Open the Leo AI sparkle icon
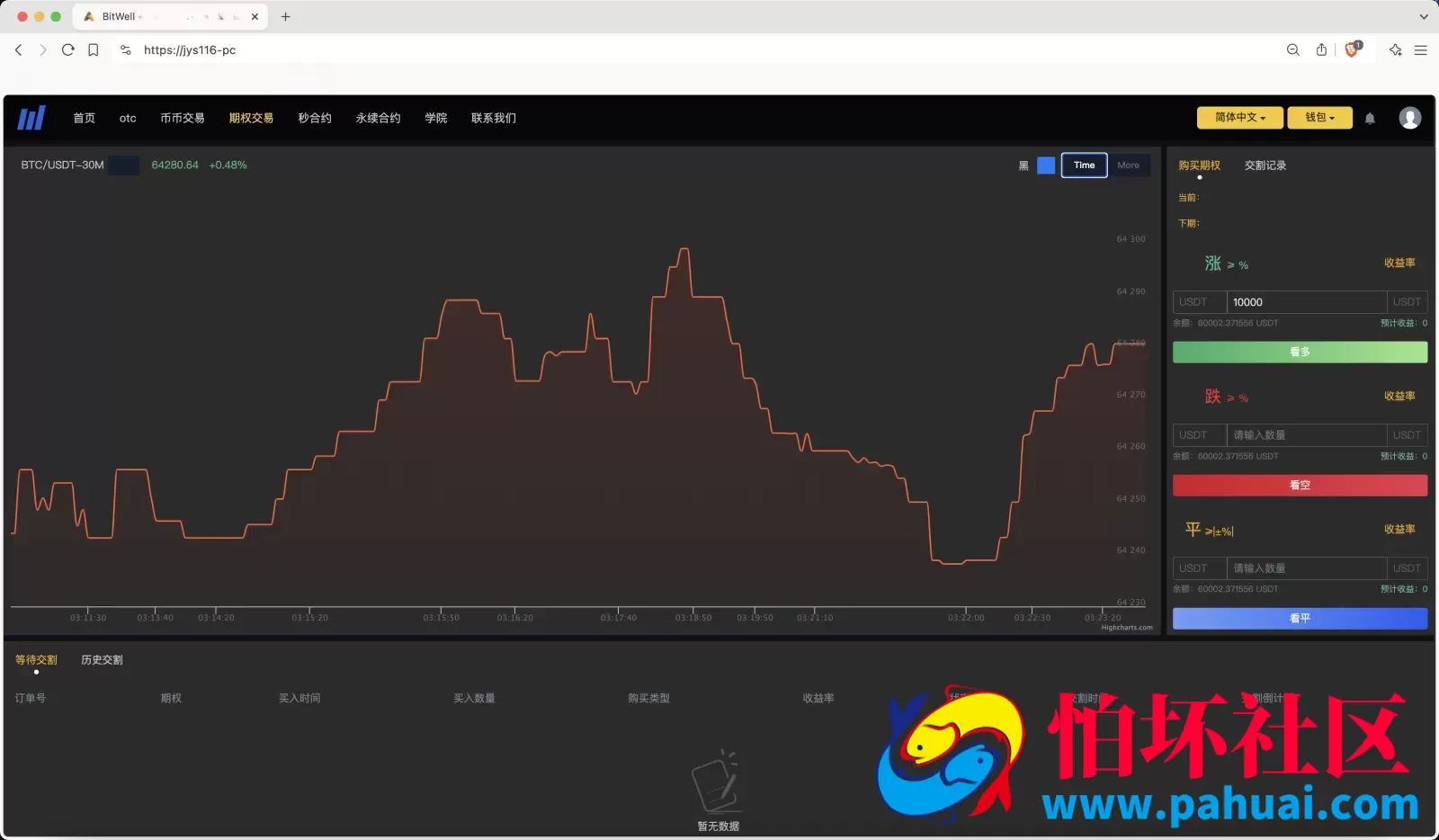This screenshot has height=840, width=1439. coord(1395,50)
